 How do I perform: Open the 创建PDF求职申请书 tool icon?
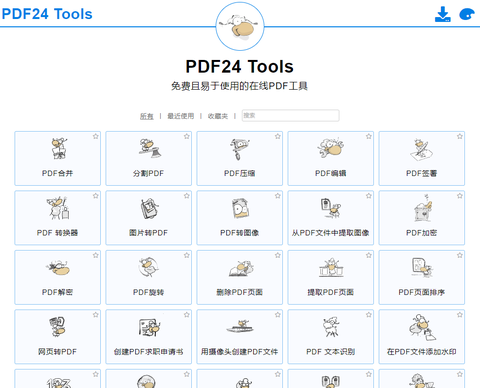click(149, 327)
